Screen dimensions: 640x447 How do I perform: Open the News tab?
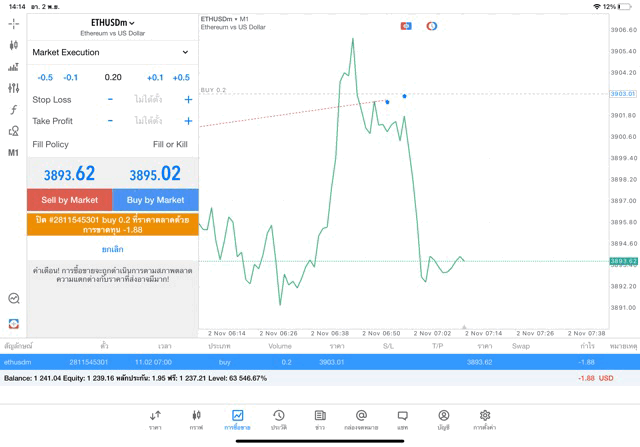[320, 420]
